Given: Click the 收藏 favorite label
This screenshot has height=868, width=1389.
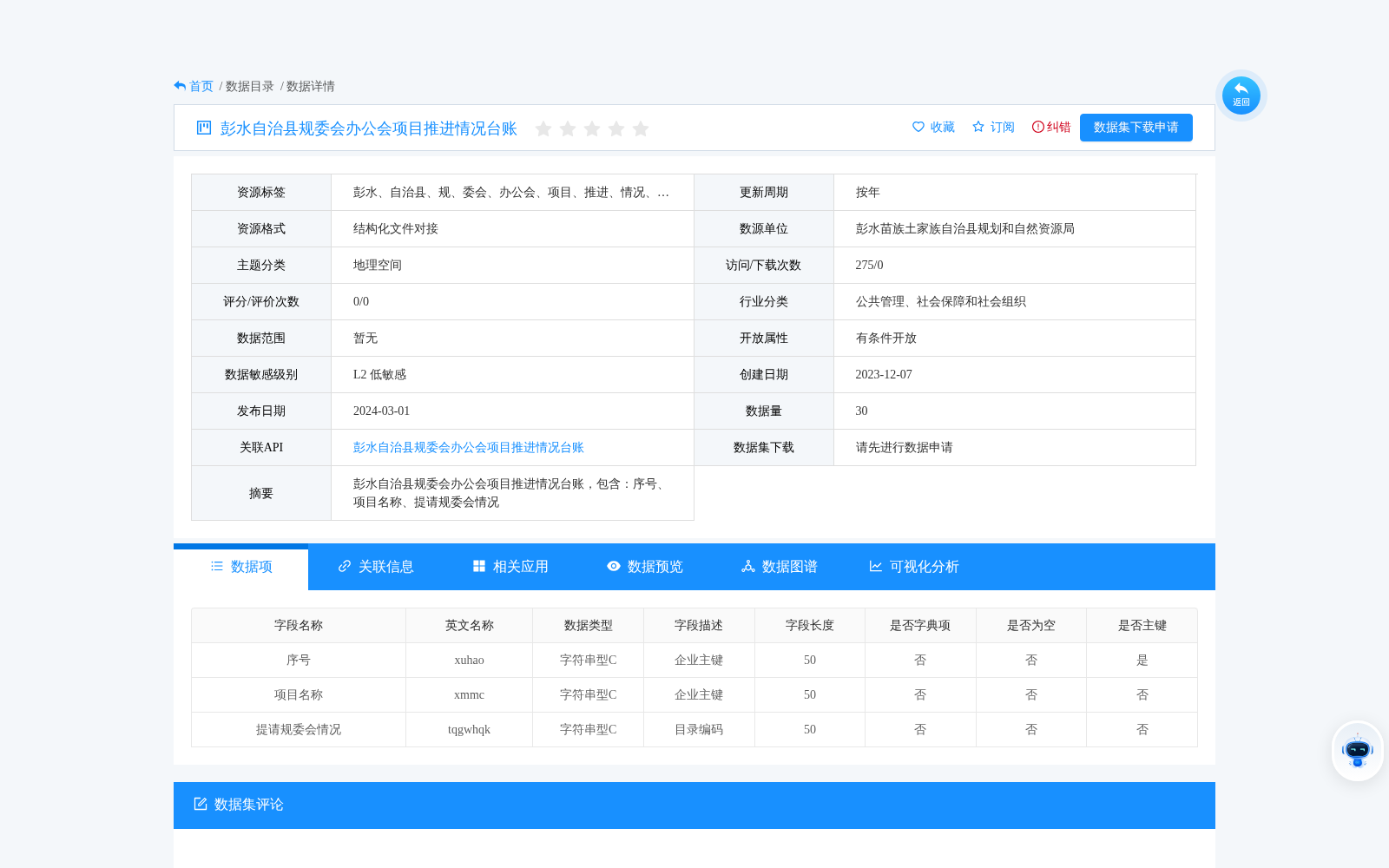Looking at the screenshot, I should tap(943, 127).
